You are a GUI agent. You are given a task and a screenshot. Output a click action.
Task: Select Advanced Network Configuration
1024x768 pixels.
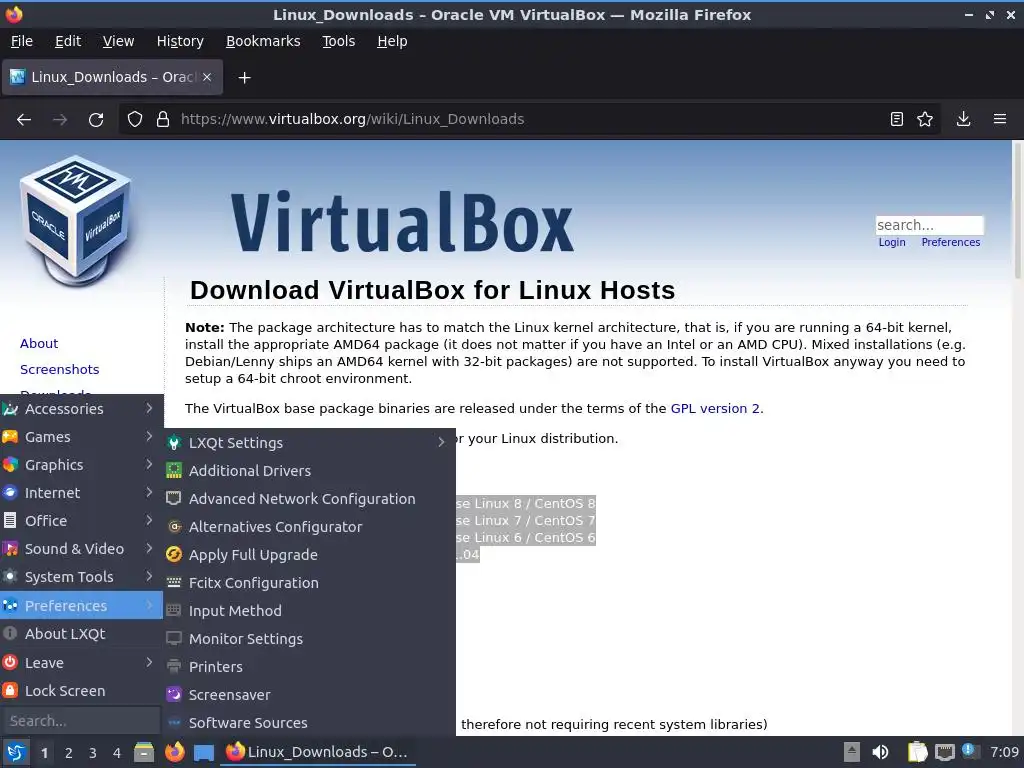[310, 499]
